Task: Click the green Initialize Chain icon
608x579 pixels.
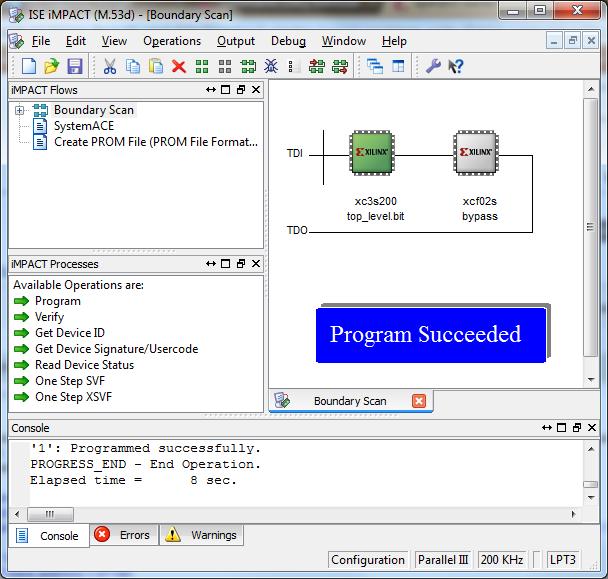Action: click(x=202, y=66)
